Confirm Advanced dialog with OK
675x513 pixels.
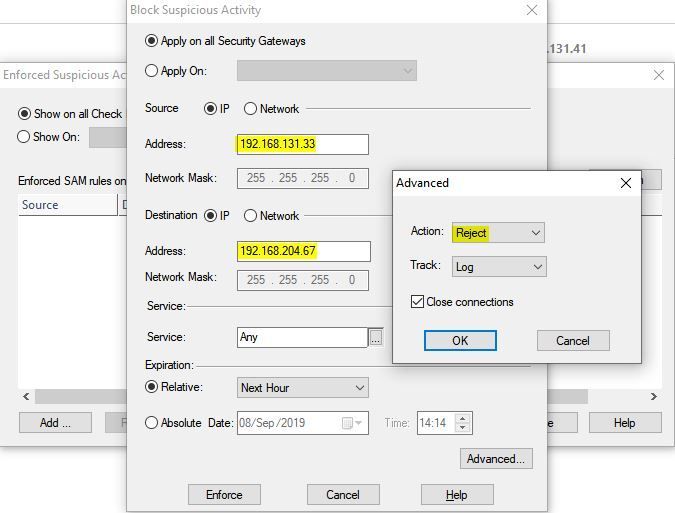coord(460,340)
